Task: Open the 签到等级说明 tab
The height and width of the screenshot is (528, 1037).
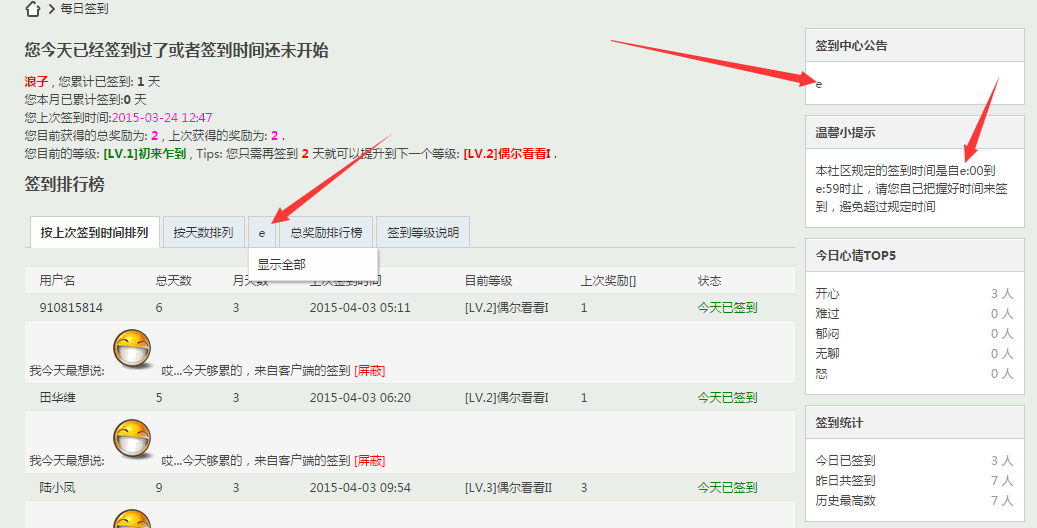Action: pyautogui.click(x=423, y=233)
